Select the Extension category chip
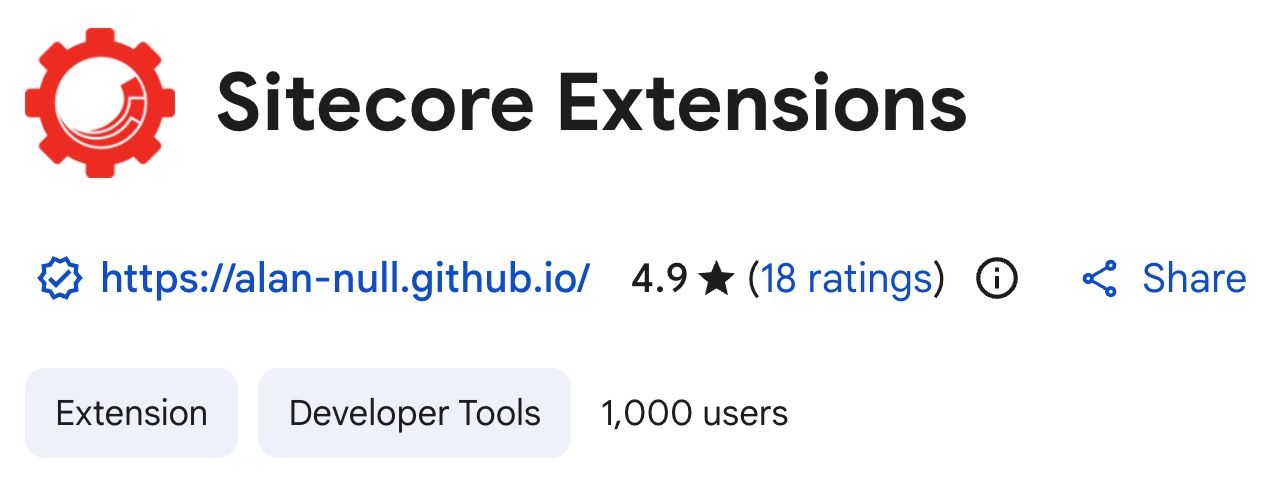1264x494 pixels. [x=131, y=413]
